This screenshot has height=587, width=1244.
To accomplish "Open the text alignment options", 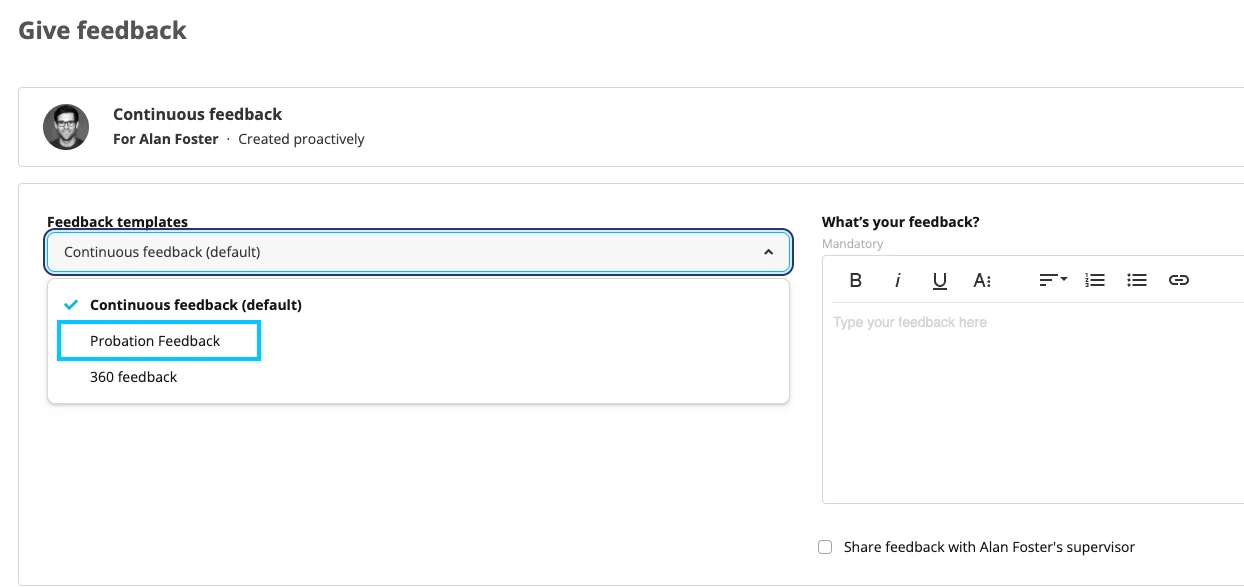I will point(1053,280).
